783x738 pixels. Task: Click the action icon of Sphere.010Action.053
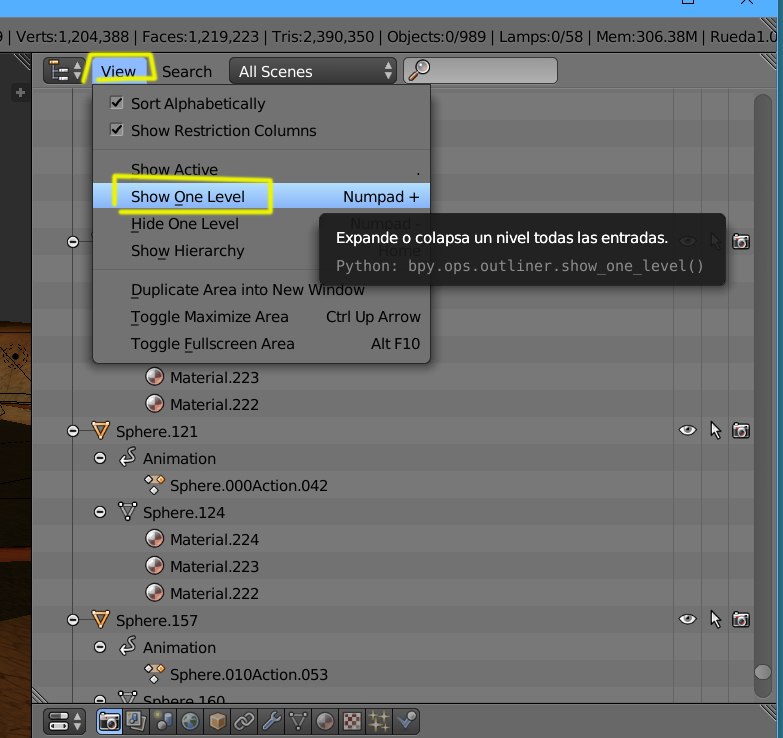154,674
